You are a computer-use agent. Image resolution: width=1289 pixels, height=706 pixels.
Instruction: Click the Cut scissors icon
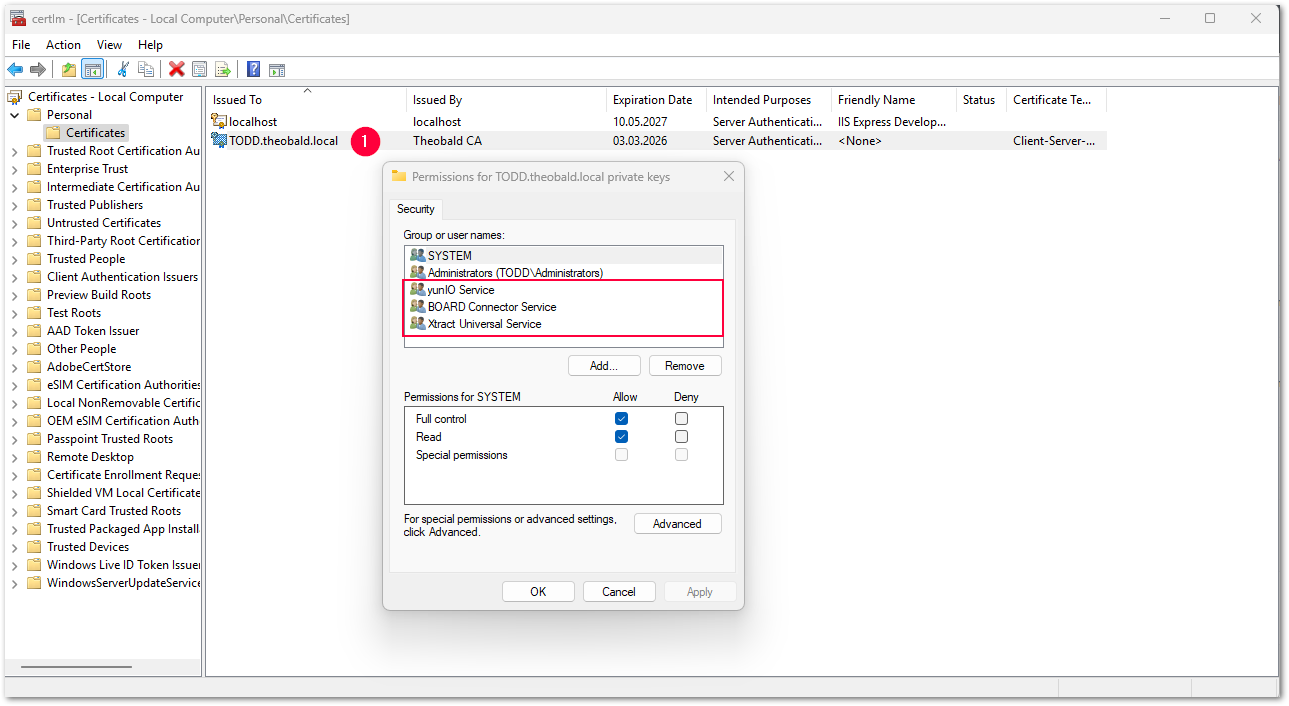(x=123, y=69)
